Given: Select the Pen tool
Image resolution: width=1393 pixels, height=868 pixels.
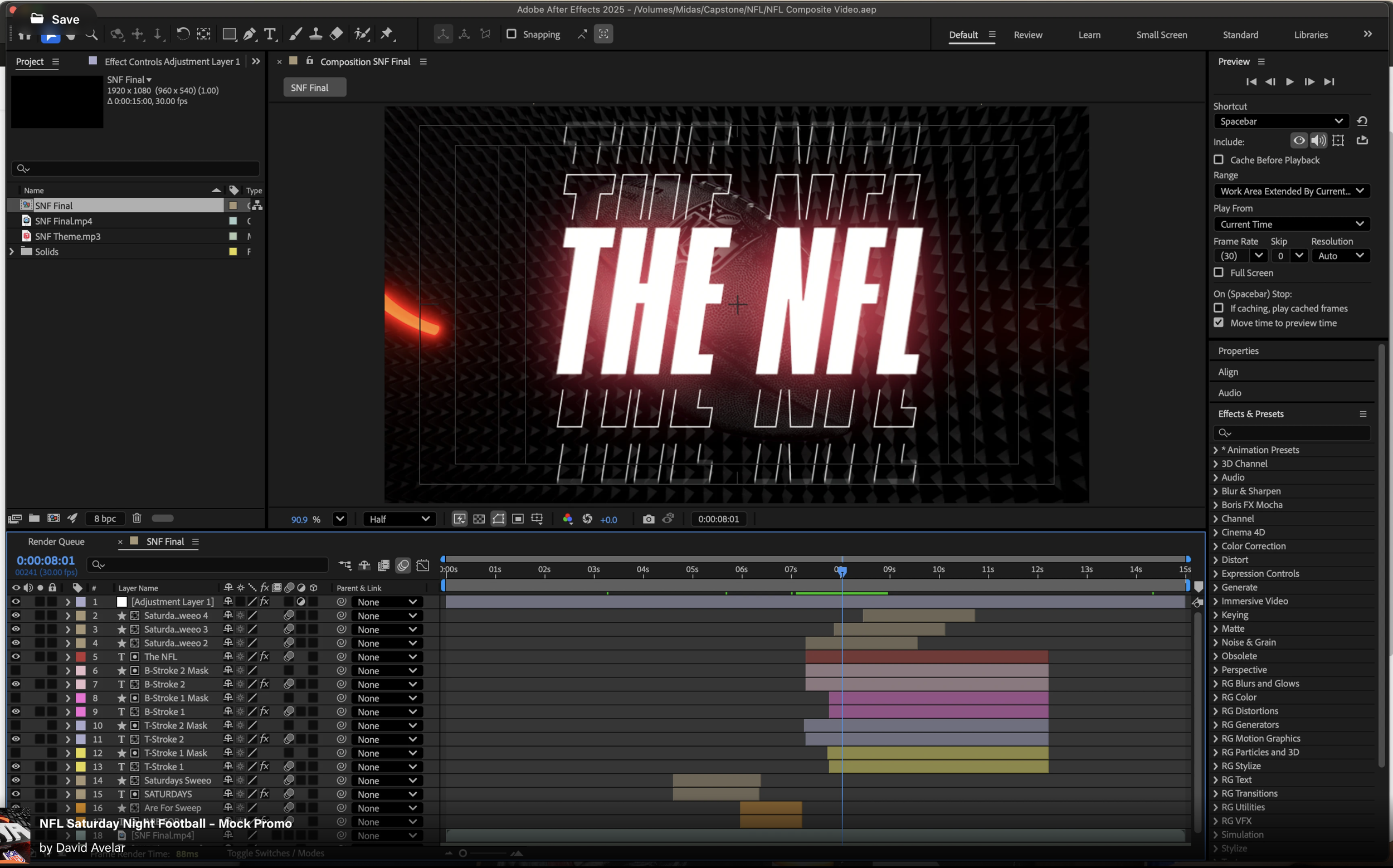Looking at the screenshot, I should pos(250,35).
